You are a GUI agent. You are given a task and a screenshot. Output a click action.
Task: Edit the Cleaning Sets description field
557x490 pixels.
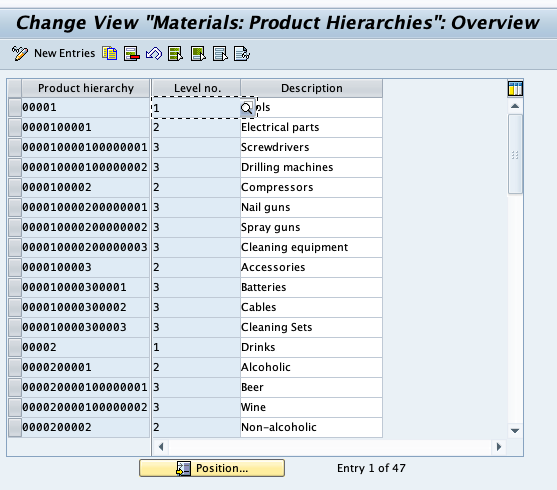click(x=312, y=327)
